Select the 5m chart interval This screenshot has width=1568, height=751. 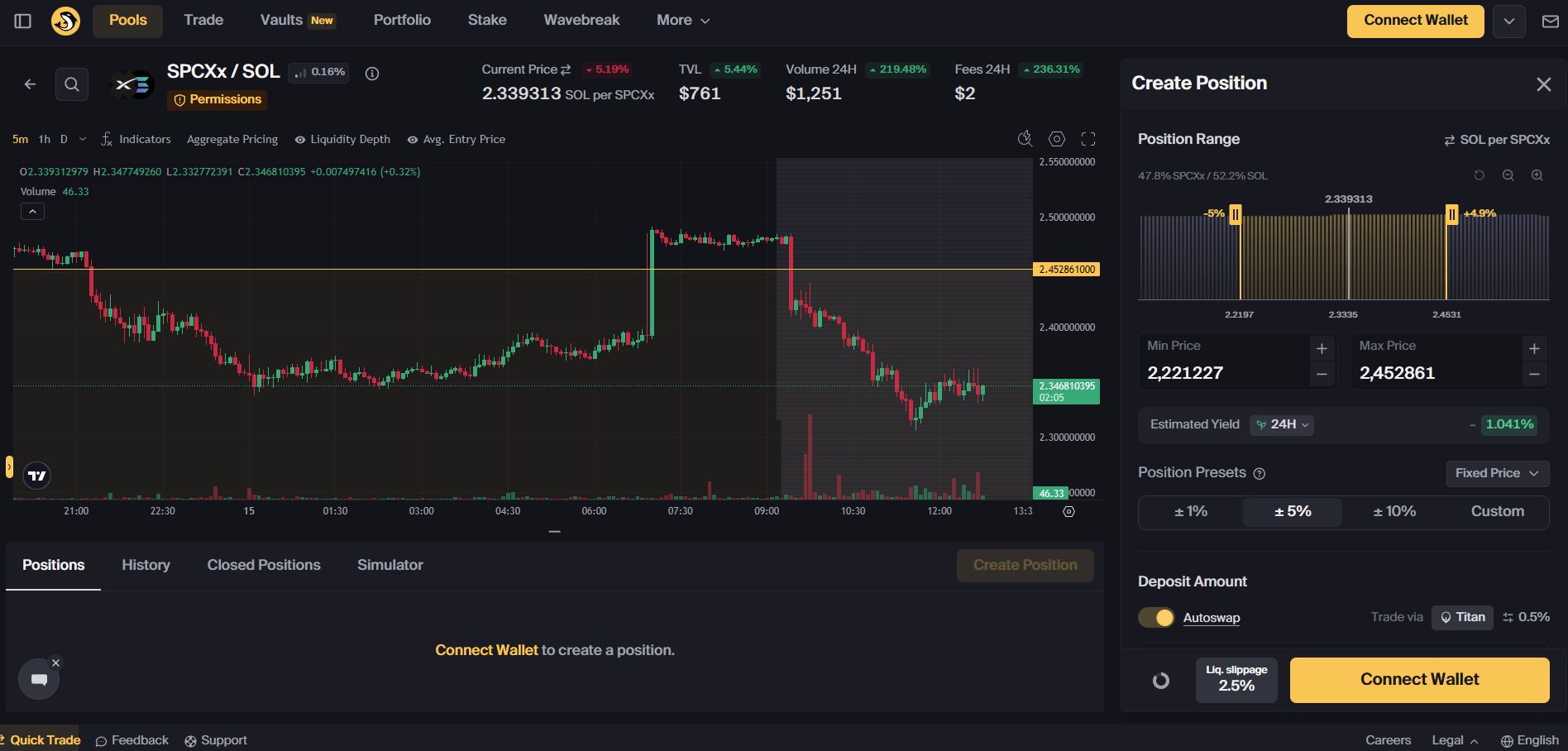pos(20,139)
